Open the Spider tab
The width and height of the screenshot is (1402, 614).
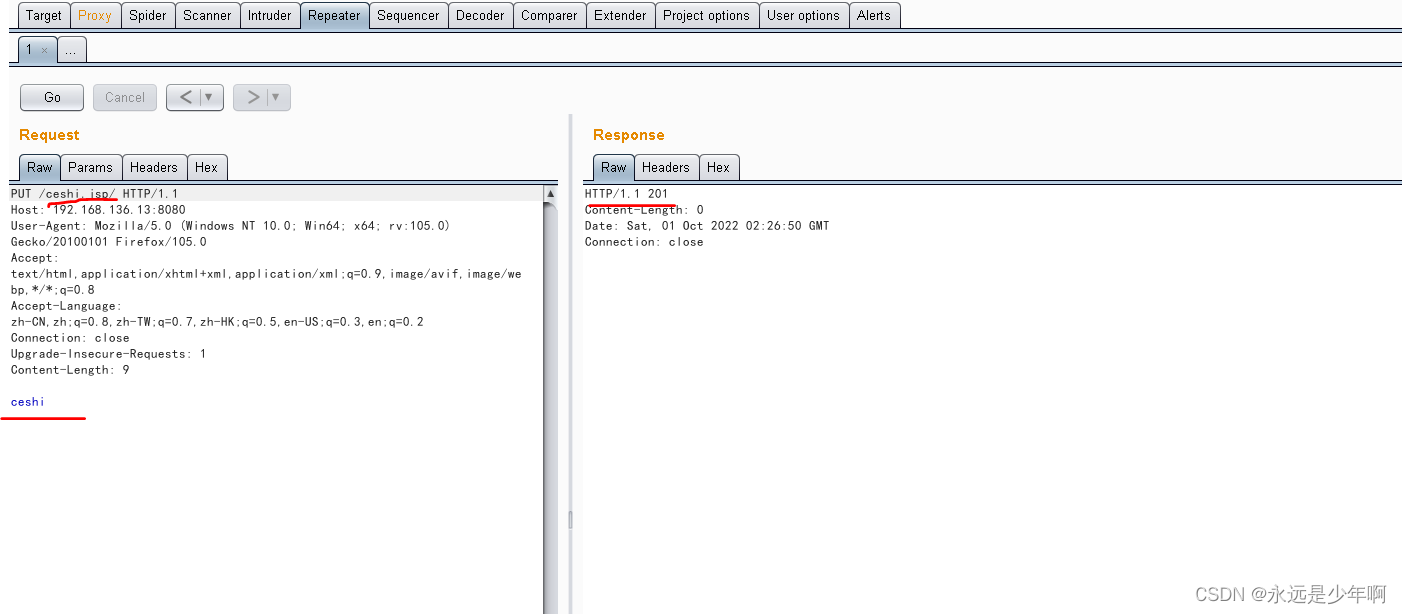[x=148, y=15]
